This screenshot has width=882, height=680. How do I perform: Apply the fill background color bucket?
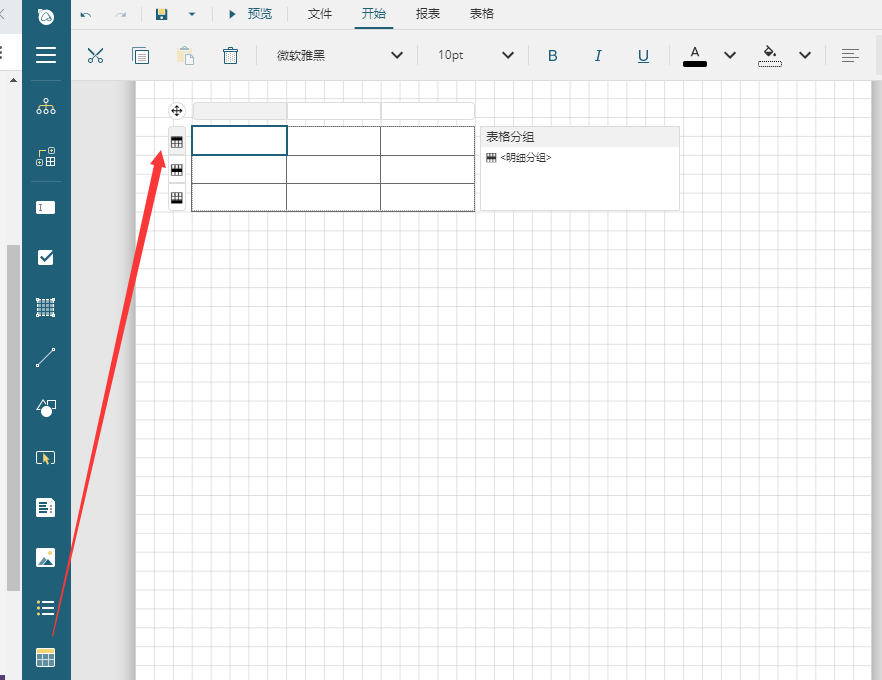click(770, 56)
